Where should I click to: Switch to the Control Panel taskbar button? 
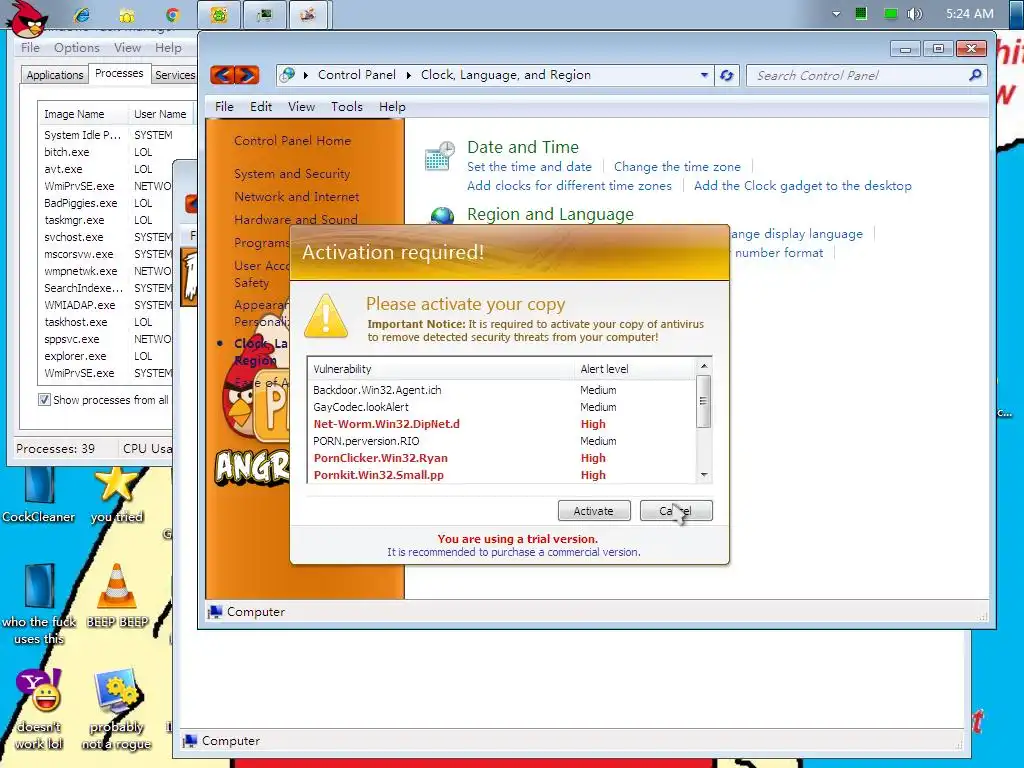[308, 14]
